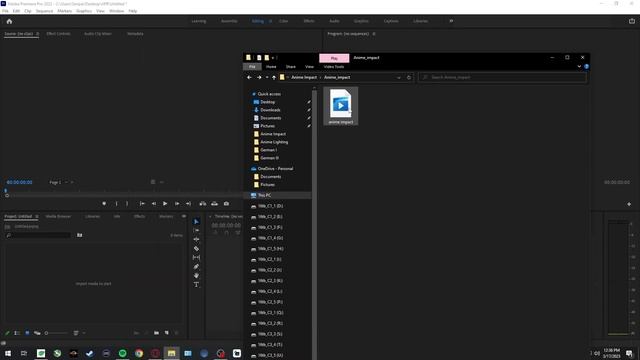Focus the Explorer search box
The image size is (640, 360).
(502, 78)
